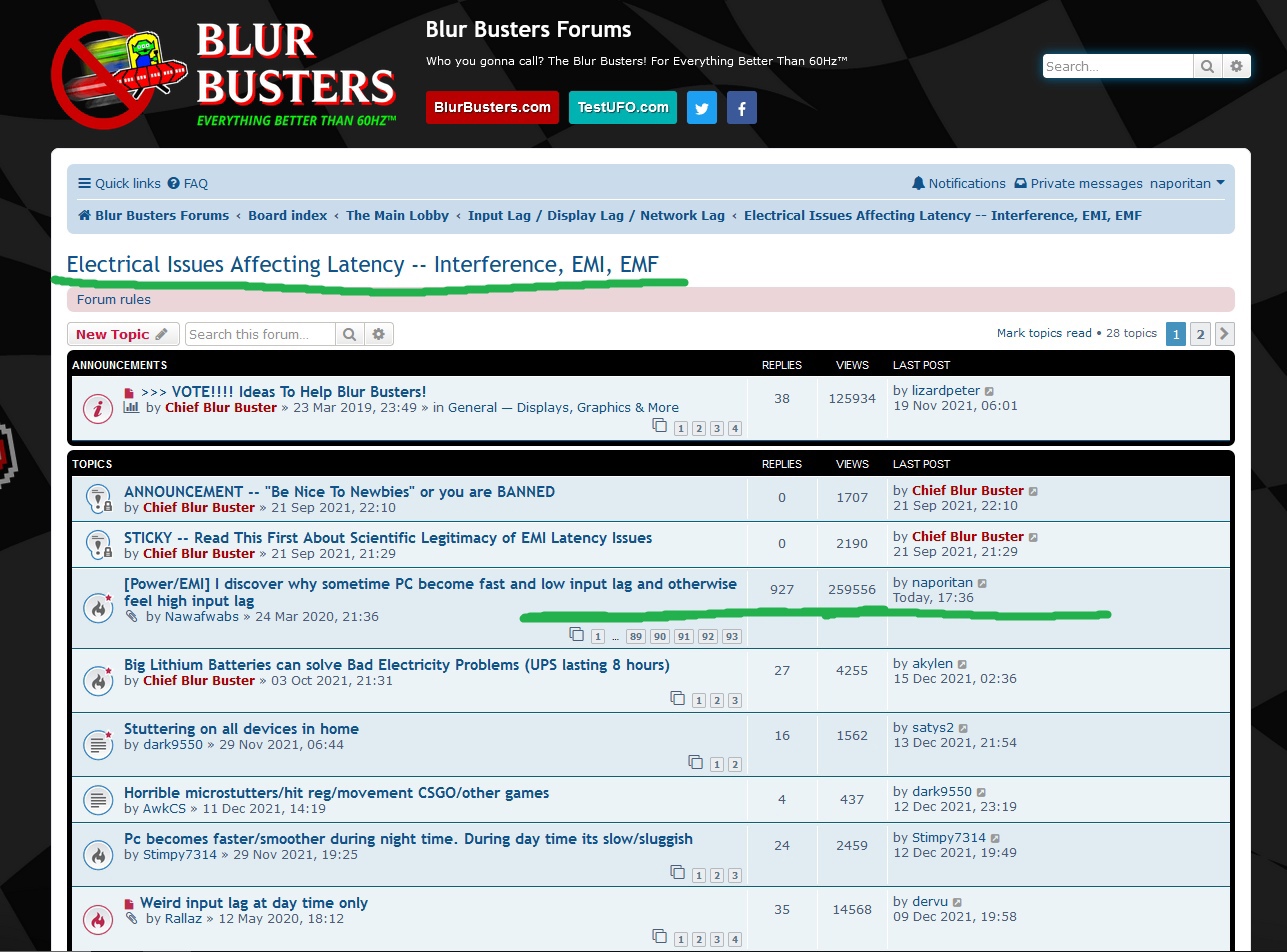Screen dimensions: 1287x952
Task: View last poster dark9550 profile
Action: coord(942,791)
